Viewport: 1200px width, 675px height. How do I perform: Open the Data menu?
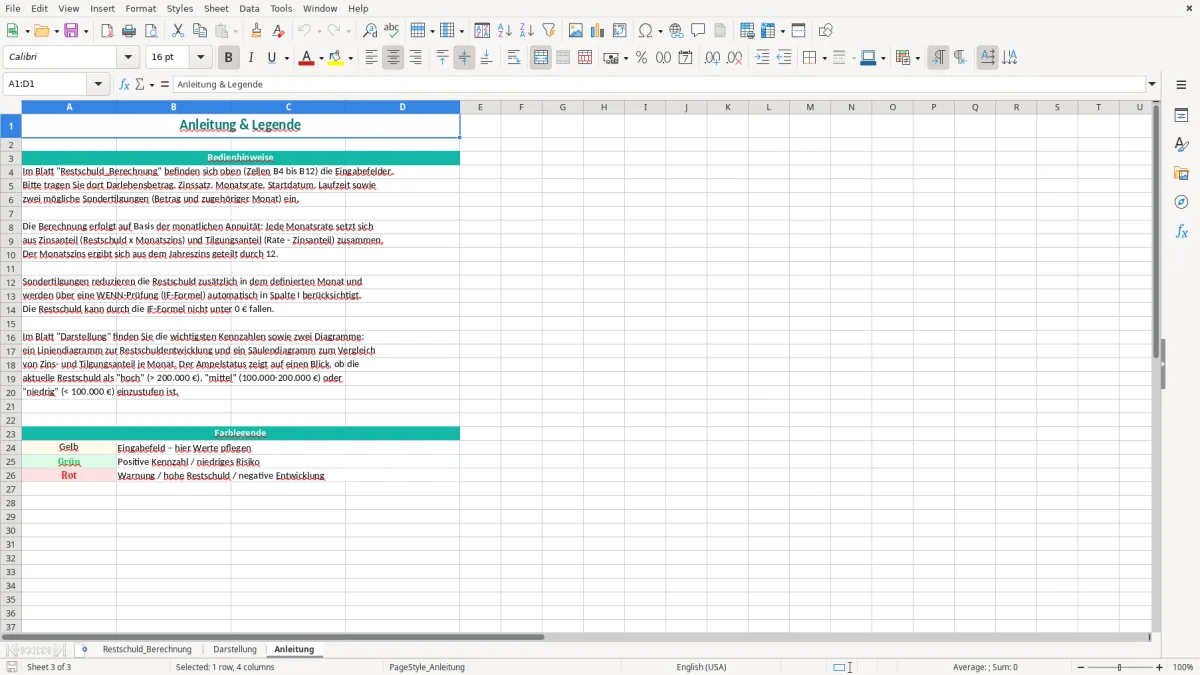[x=249, y=8]
